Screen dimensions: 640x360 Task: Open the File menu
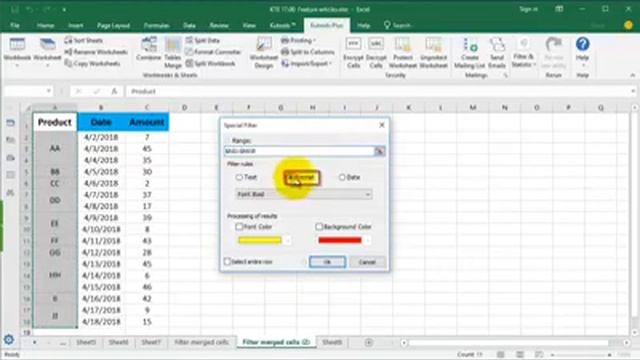(15, 25)
